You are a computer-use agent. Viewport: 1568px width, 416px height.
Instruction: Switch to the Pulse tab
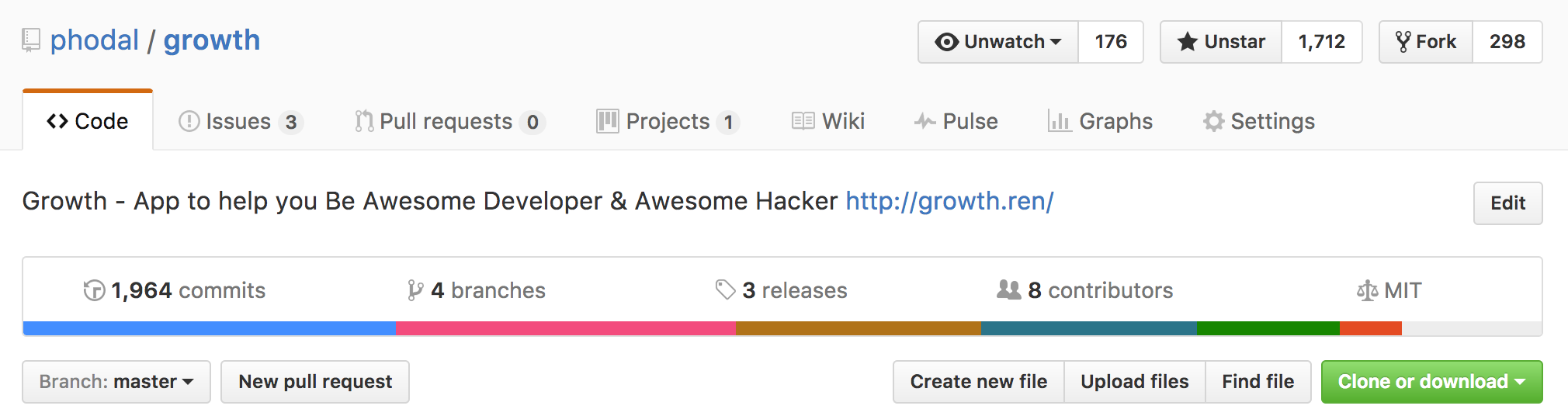click(x=956, y=122)
